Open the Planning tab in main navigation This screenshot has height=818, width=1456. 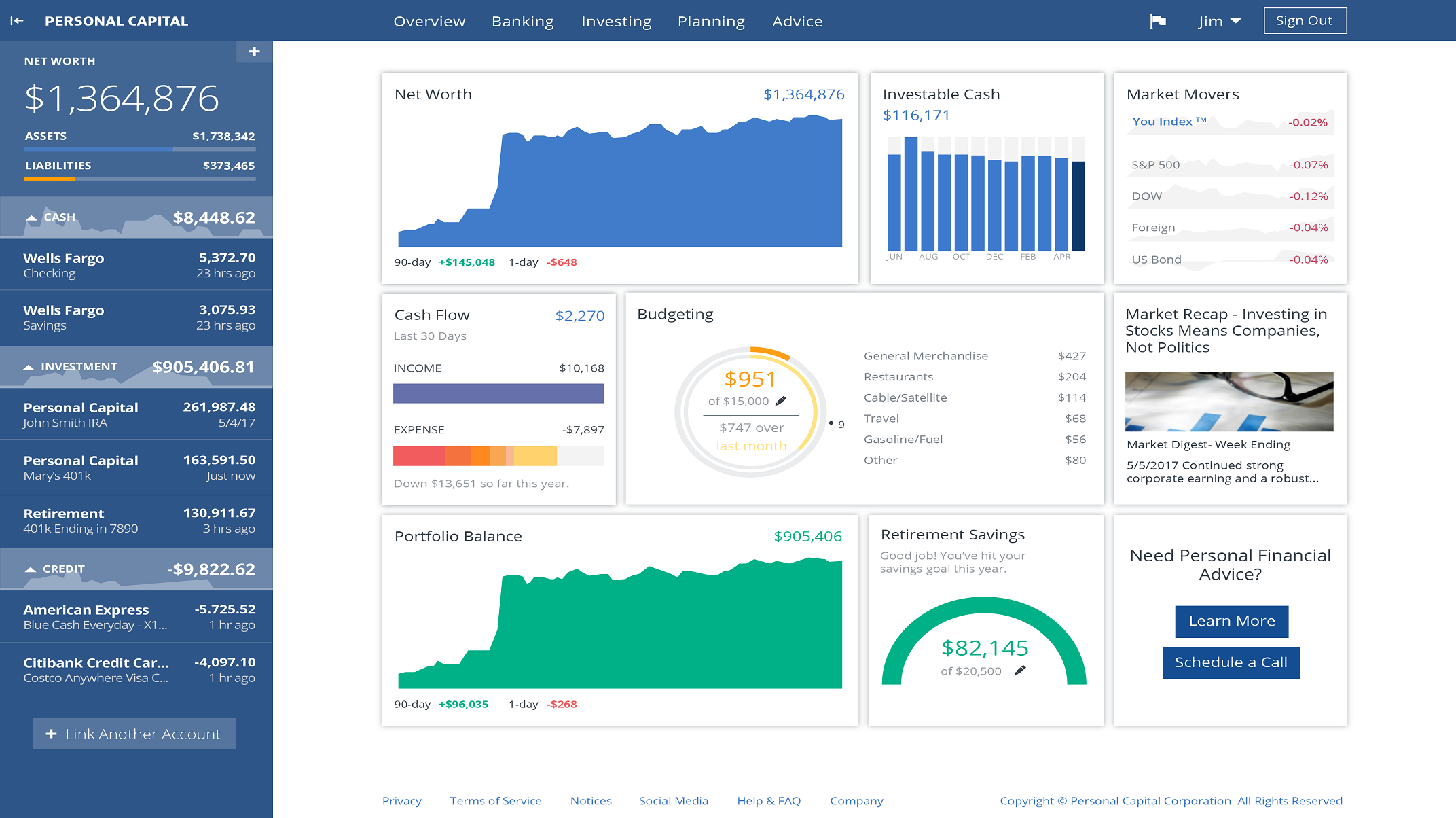click(x=709, y=20)
